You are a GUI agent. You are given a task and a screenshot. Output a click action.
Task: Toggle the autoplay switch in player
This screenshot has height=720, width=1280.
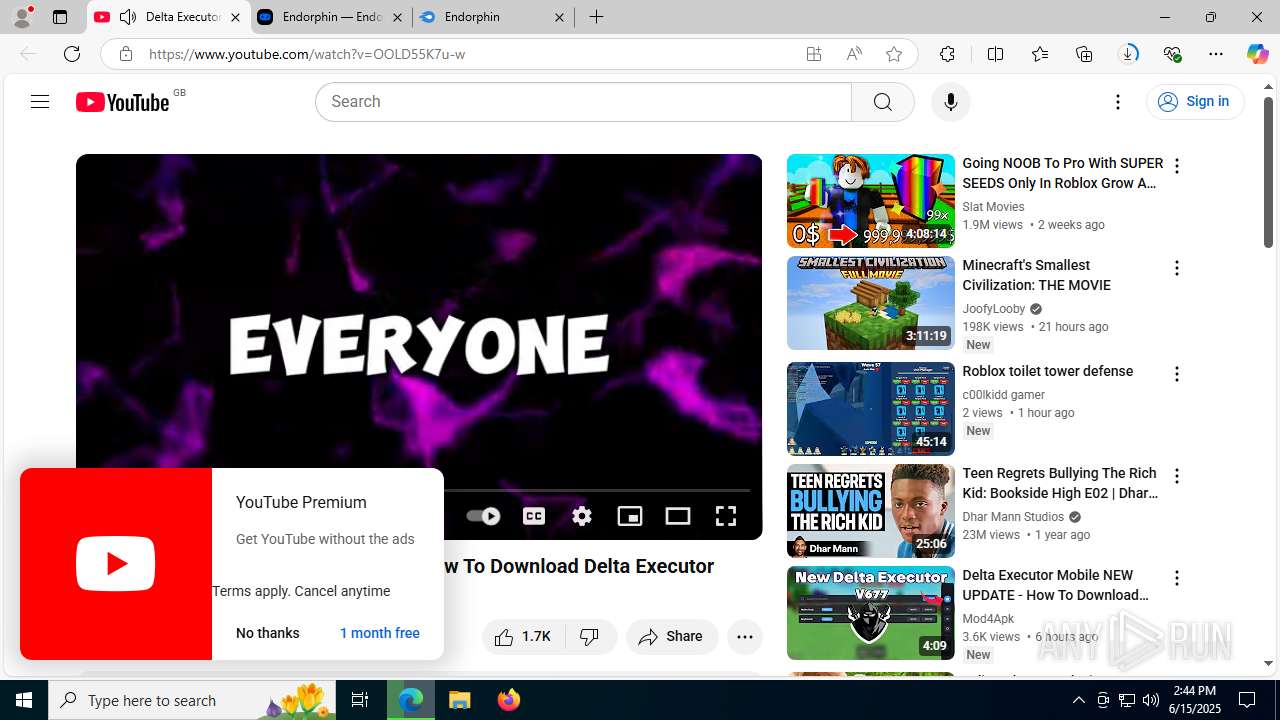(484, 516)
